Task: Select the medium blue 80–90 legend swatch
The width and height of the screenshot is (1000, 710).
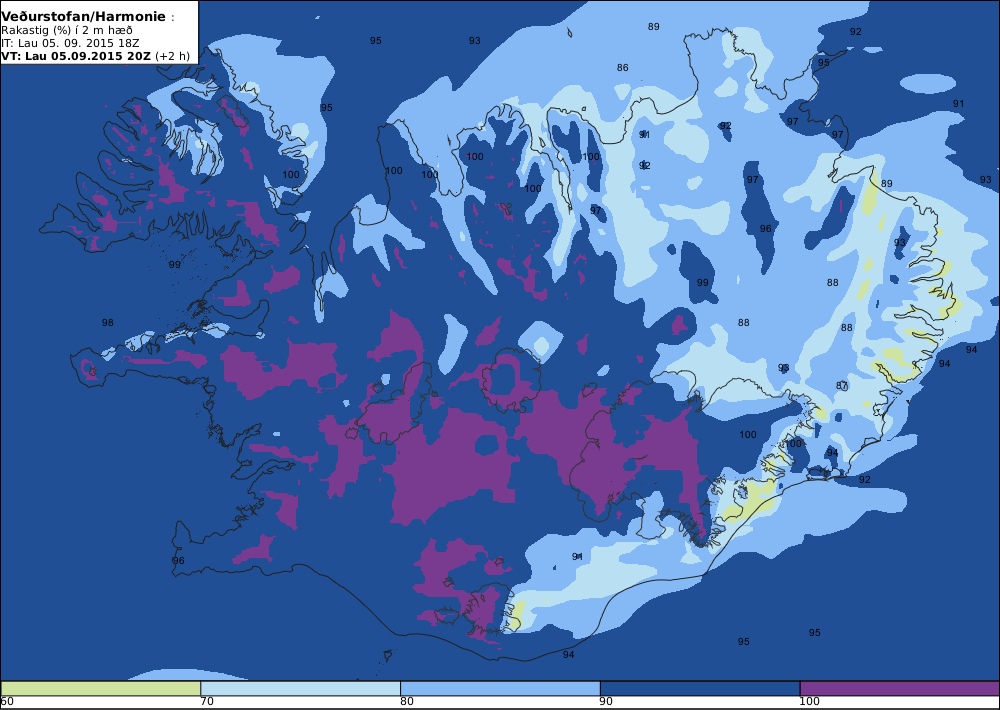Action: (x=500, y=689)
